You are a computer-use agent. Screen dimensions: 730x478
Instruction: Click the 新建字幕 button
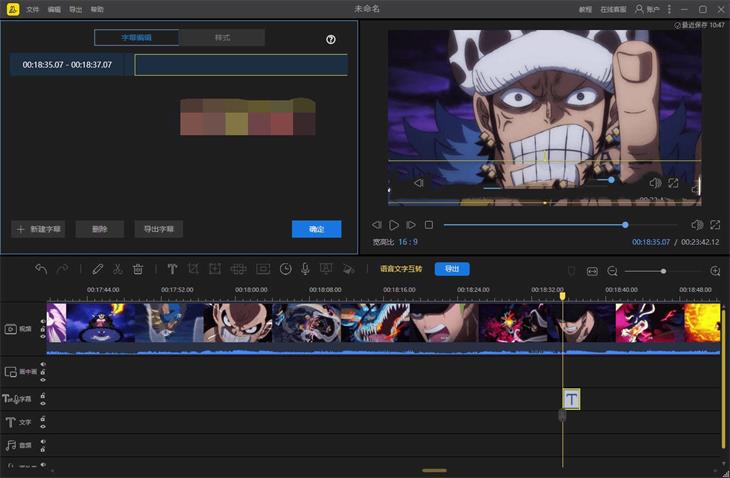click(38, 229)
